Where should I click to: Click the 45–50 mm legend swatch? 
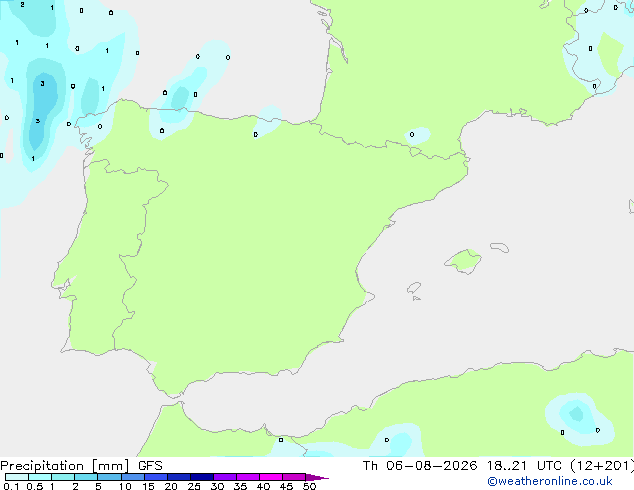pyautogui.click(x=294, y=477)
